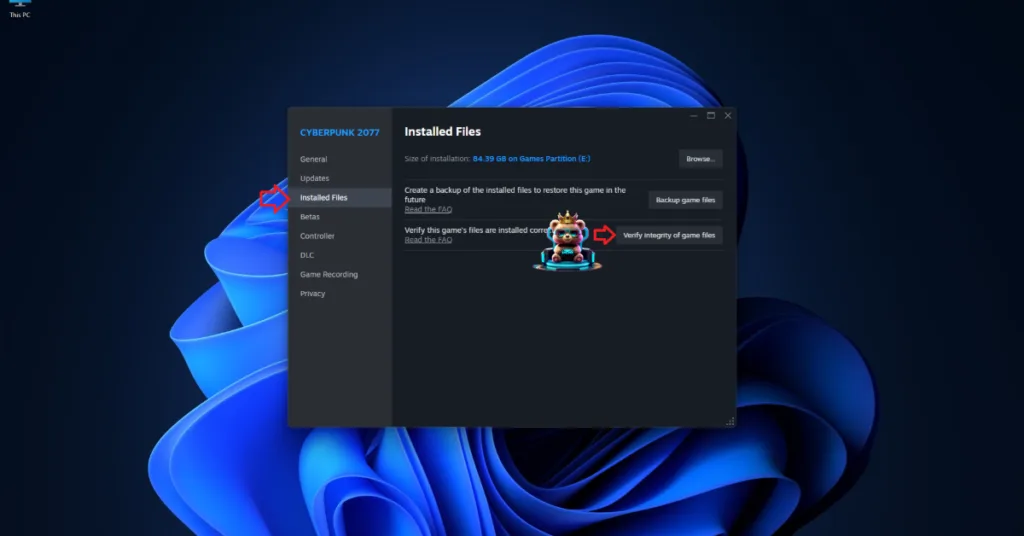Viewport: 1024px width, 536px height.
Task: Click the Browse... button
Action: point(700,159)
